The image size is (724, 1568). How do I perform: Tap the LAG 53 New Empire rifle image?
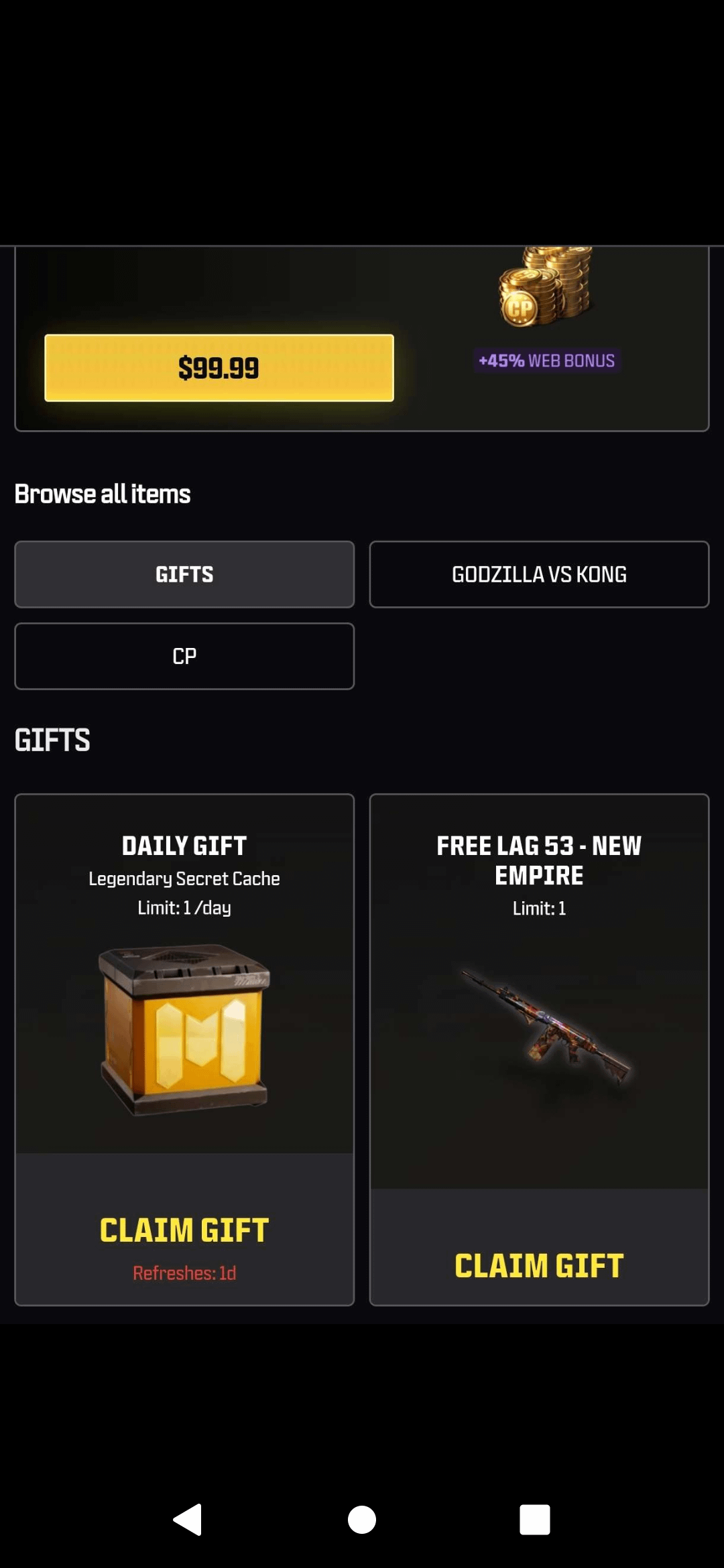(544, 1025)
